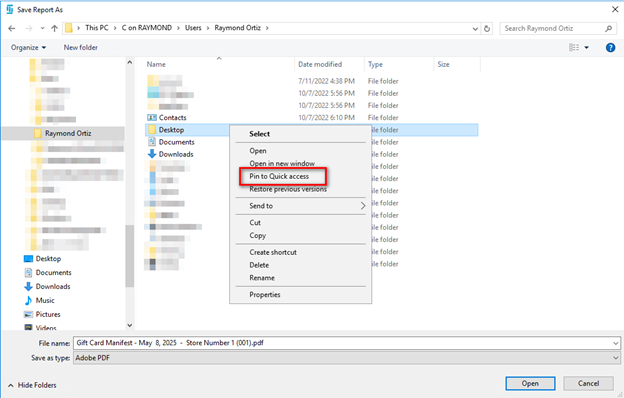
Task: Click the Documents icon in file list
Action: click(x=152, y=142)
